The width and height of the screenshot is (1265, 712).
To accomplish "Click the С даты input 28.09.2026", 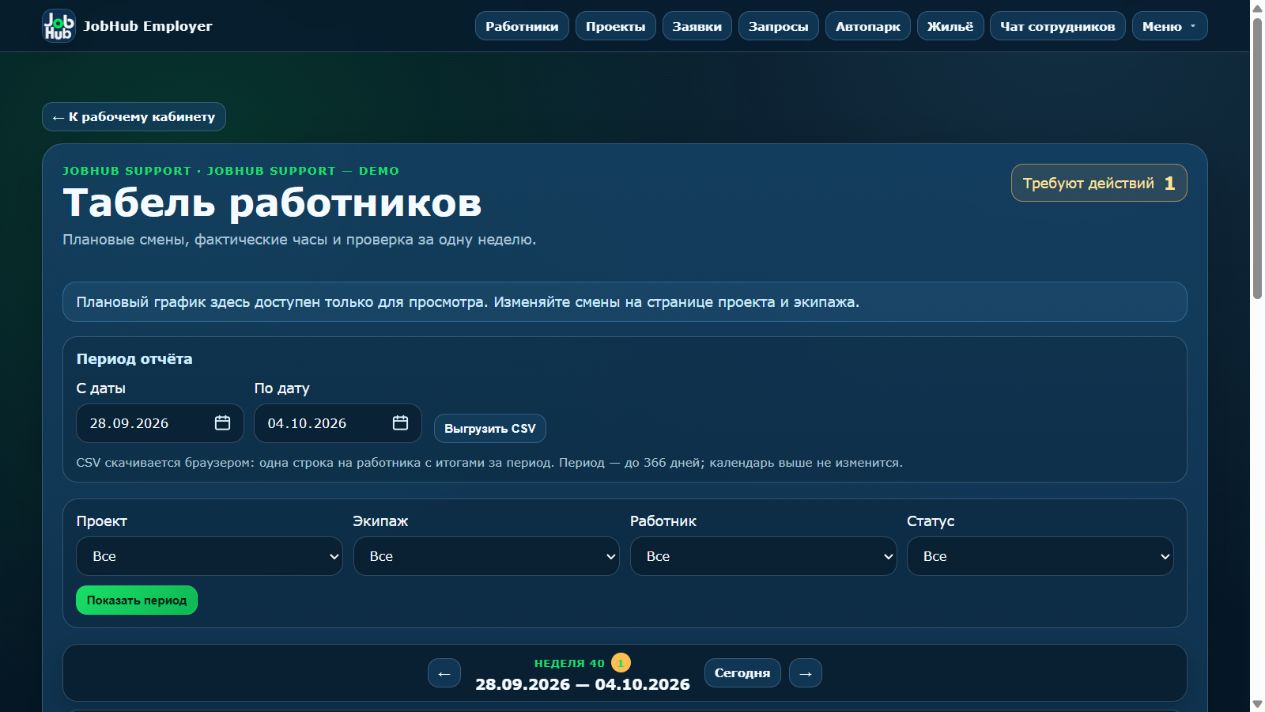I will click(160, 423).
